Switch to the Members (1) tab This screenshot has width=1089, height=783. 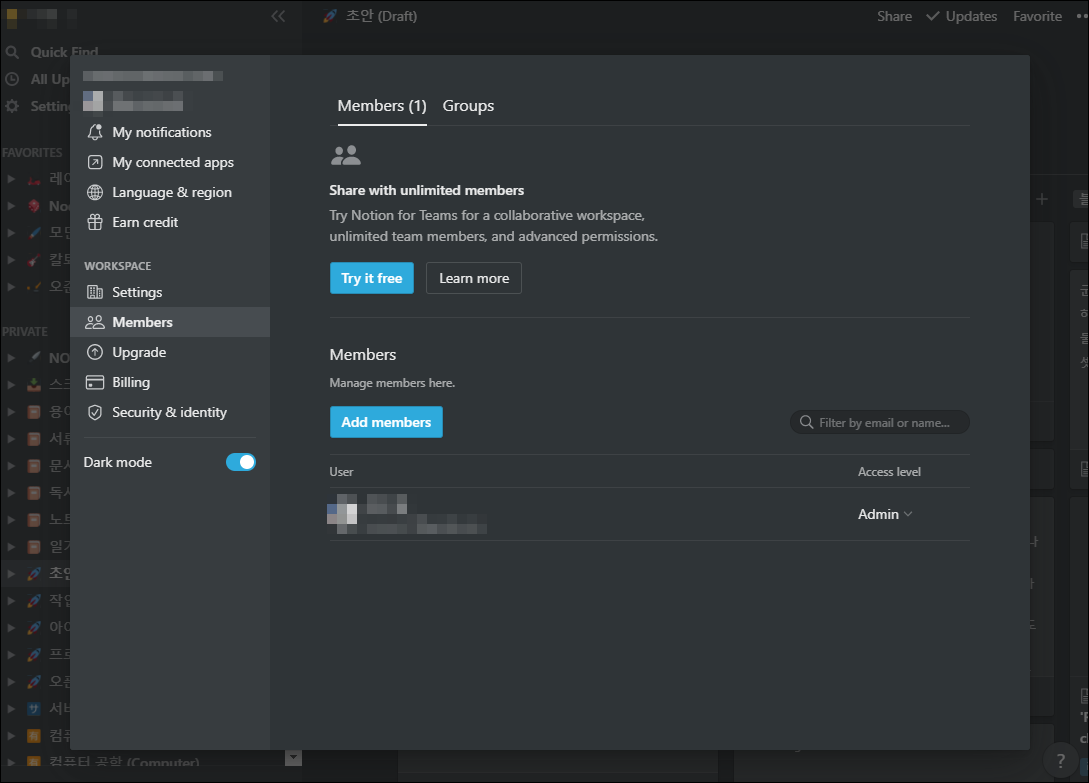click(x=382, y=106)
